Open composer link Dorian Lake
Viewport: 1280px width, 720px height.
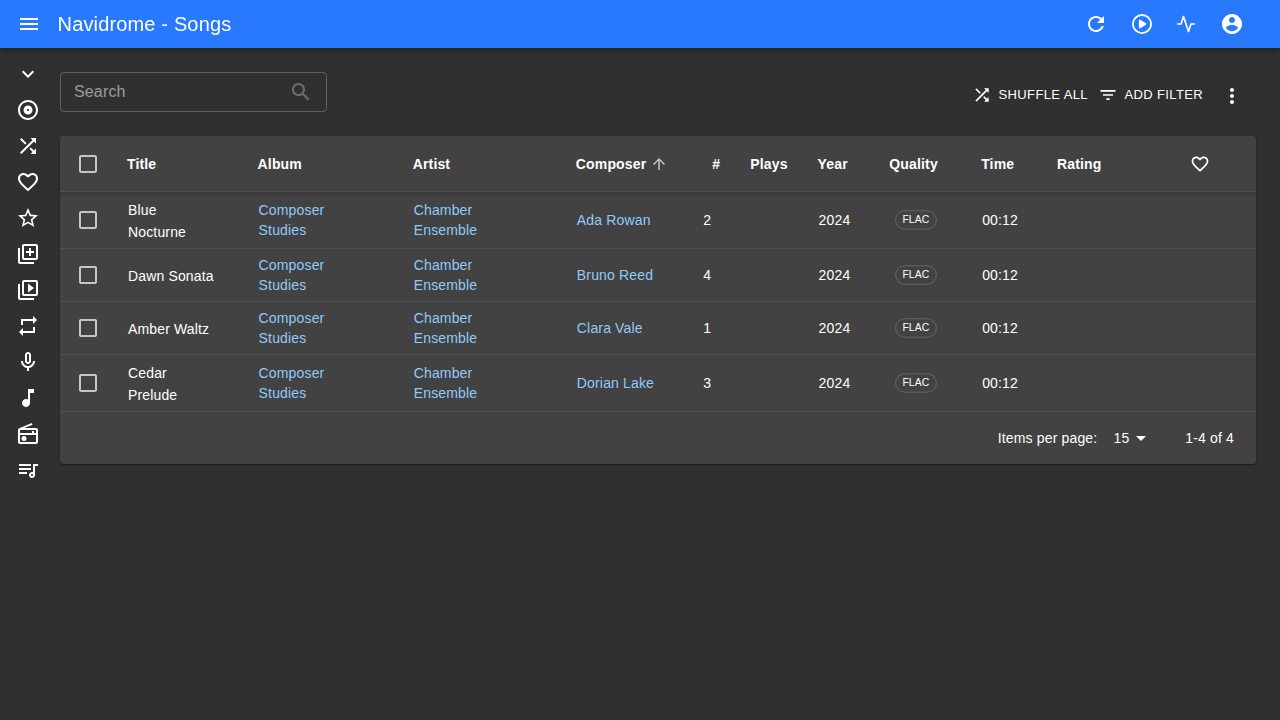[x=615, y=383]
